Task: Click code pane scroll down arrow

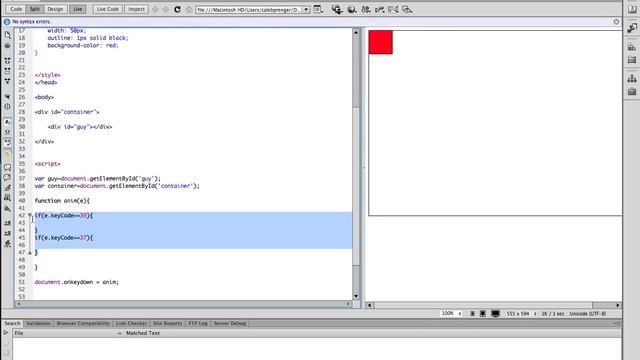Action: click(x=356, y=296)
